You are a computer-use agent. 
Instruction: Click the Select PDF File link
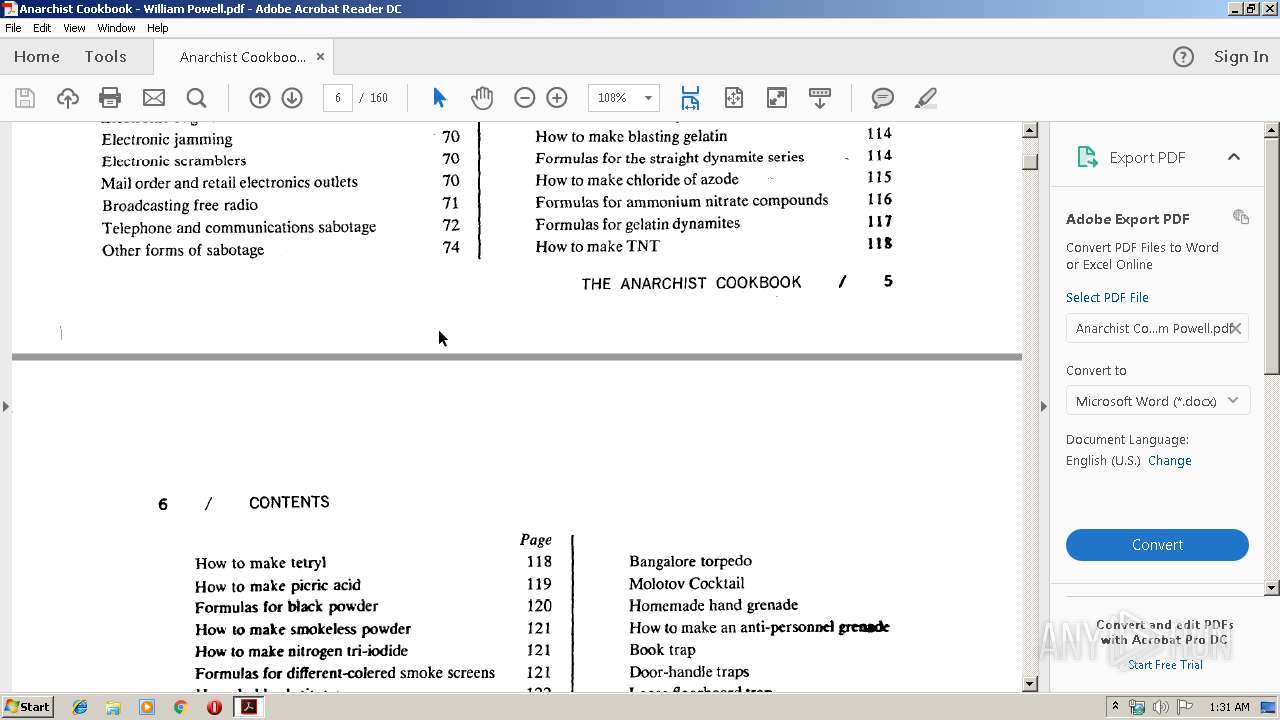[1107, 297]
